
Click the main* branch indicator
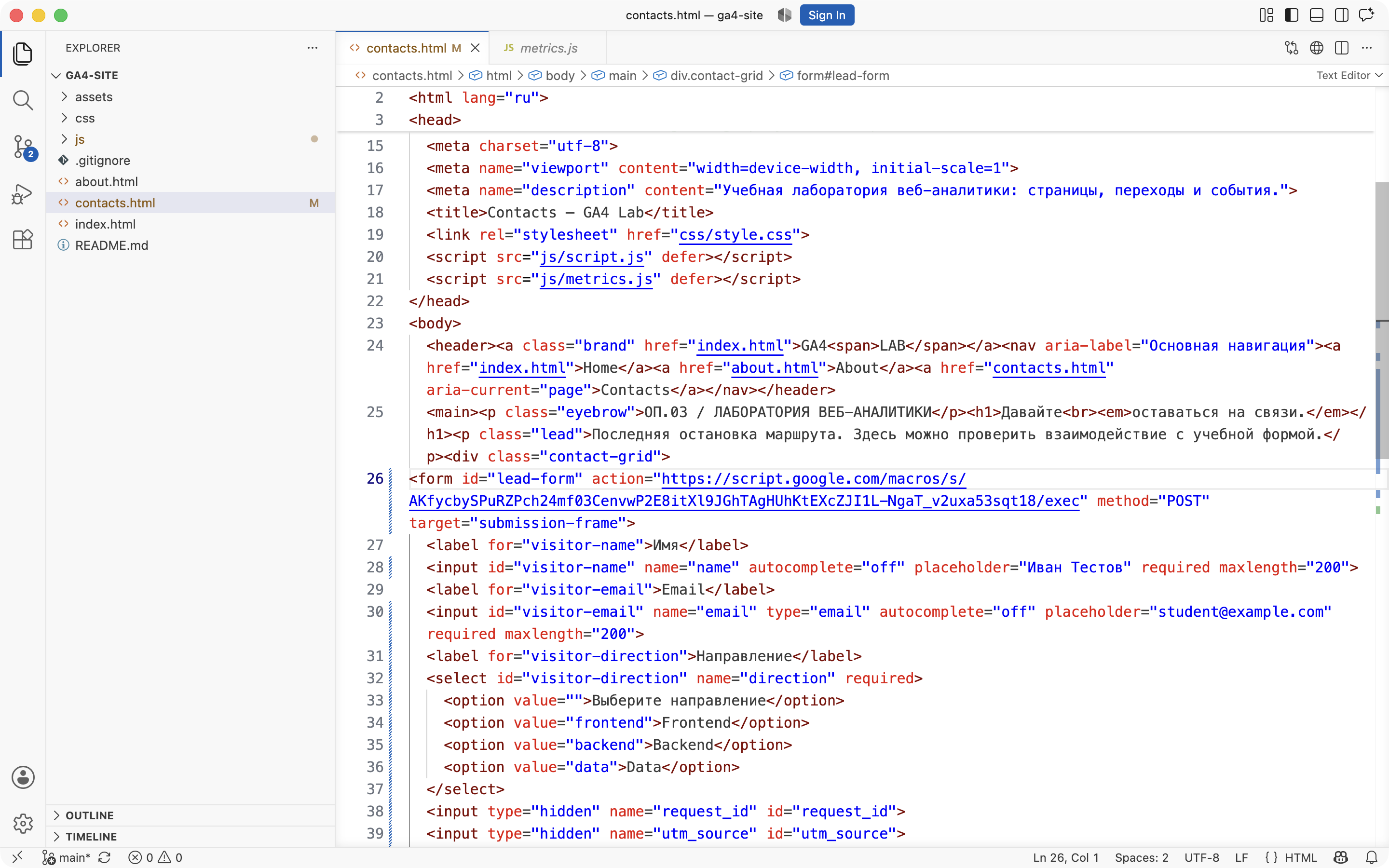click(67, 857)
